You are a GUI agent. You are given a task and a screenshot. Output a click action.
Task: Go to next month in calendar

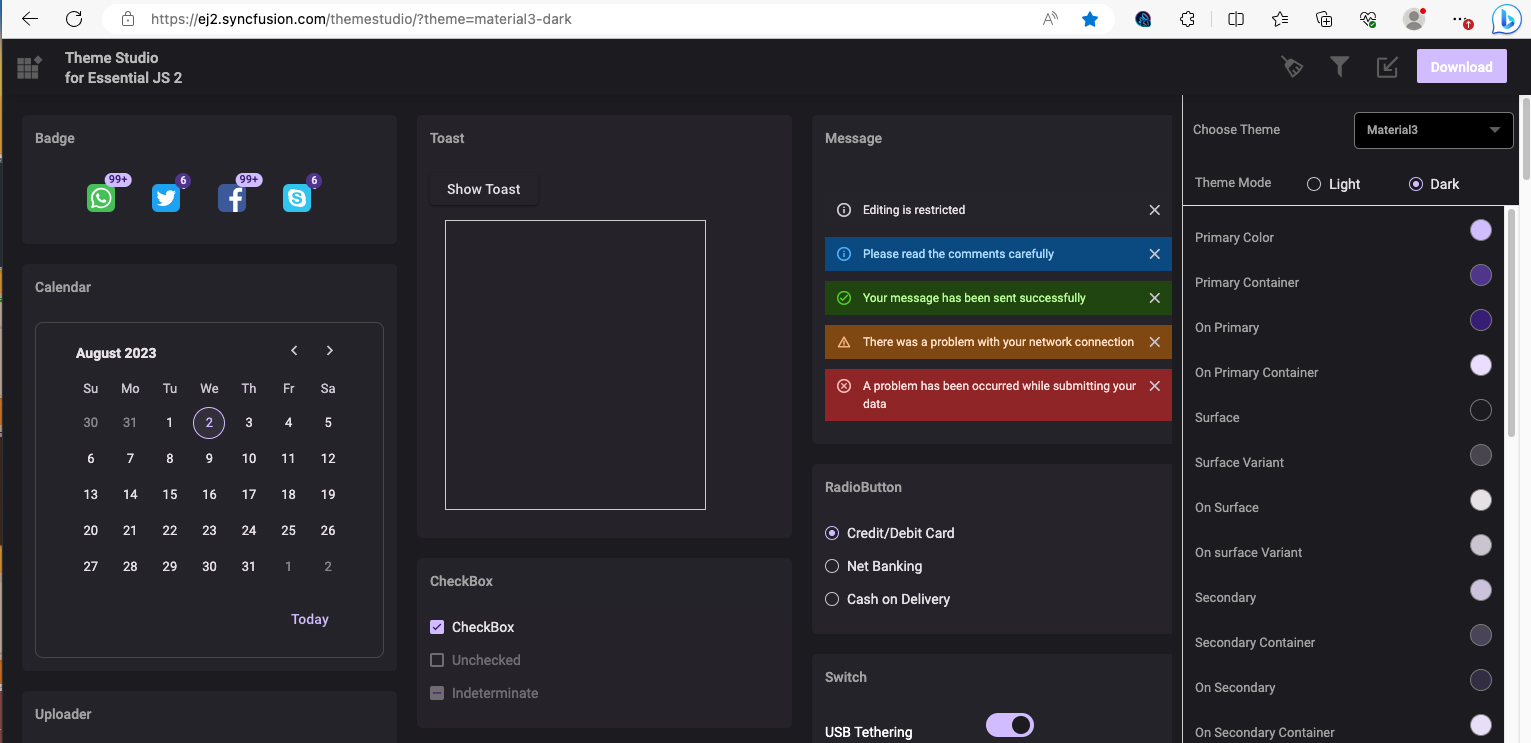coord(330,351)
